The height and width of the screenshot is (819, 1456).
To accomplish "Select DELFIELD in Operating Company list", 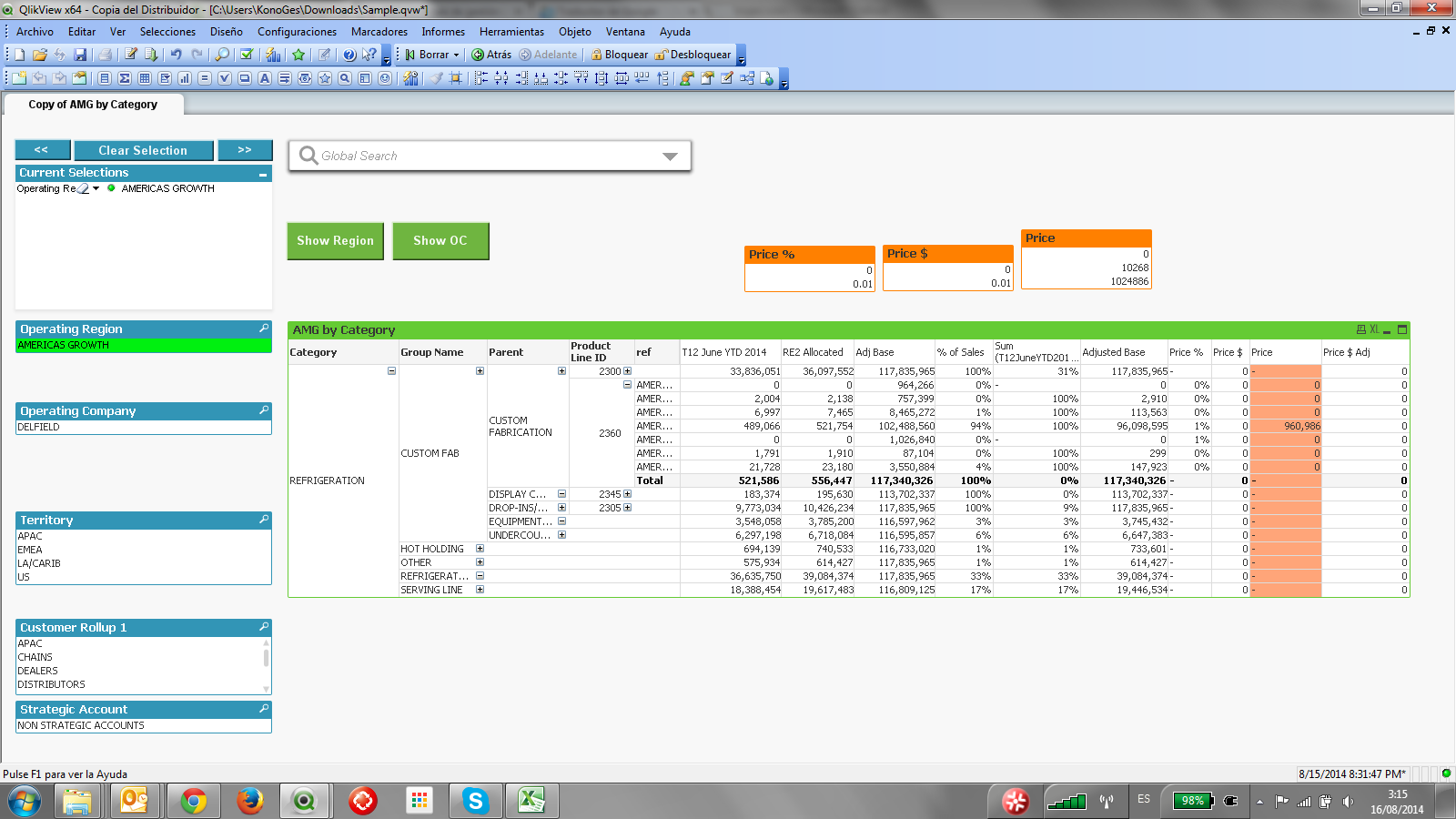I will [143, 427].
